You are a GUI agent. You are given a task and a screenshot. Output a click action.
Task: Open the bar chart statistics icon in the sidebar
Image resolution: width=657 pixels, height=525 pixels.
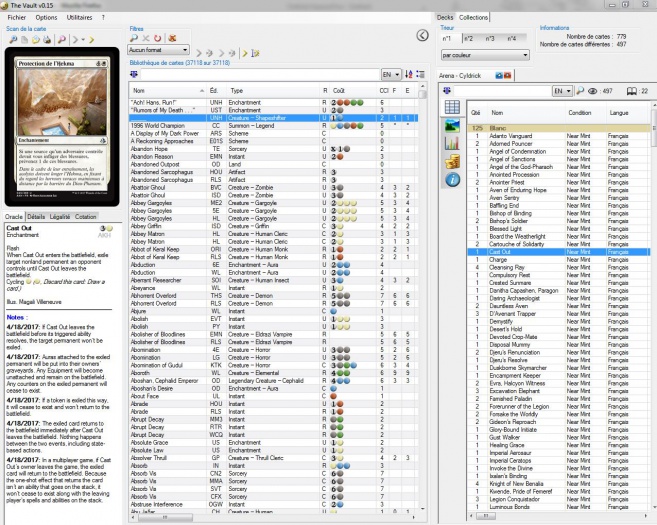click(452, 143)
